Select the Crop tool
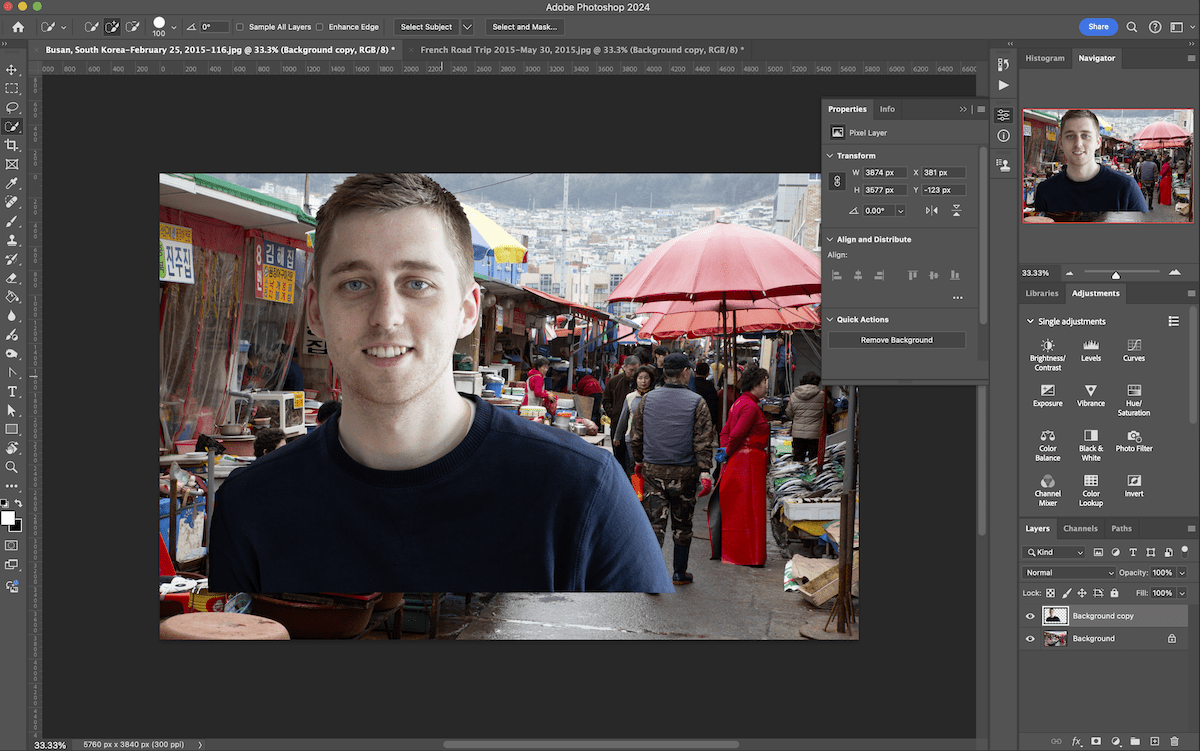This screenshot has width=1200, height=751. click(x=12, y=143)
